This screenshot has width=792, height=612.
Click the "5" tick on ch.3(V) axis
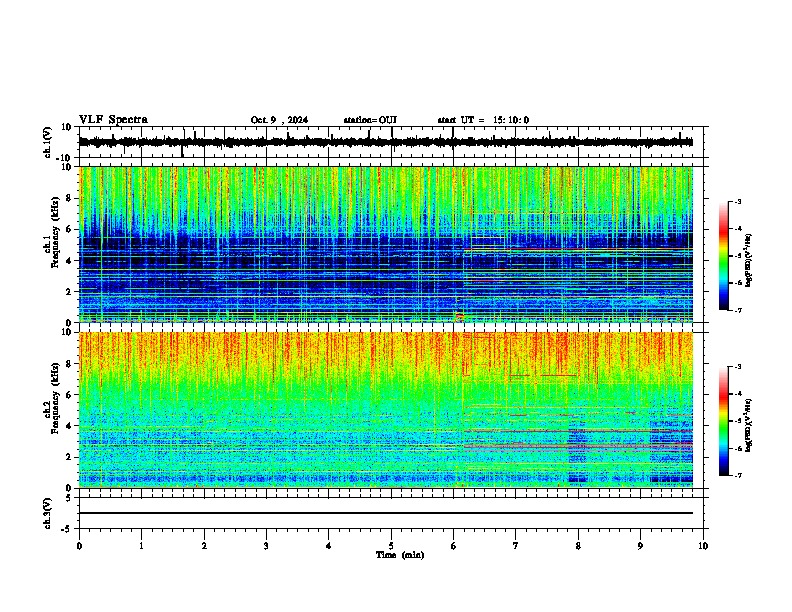tap(69, 498)
